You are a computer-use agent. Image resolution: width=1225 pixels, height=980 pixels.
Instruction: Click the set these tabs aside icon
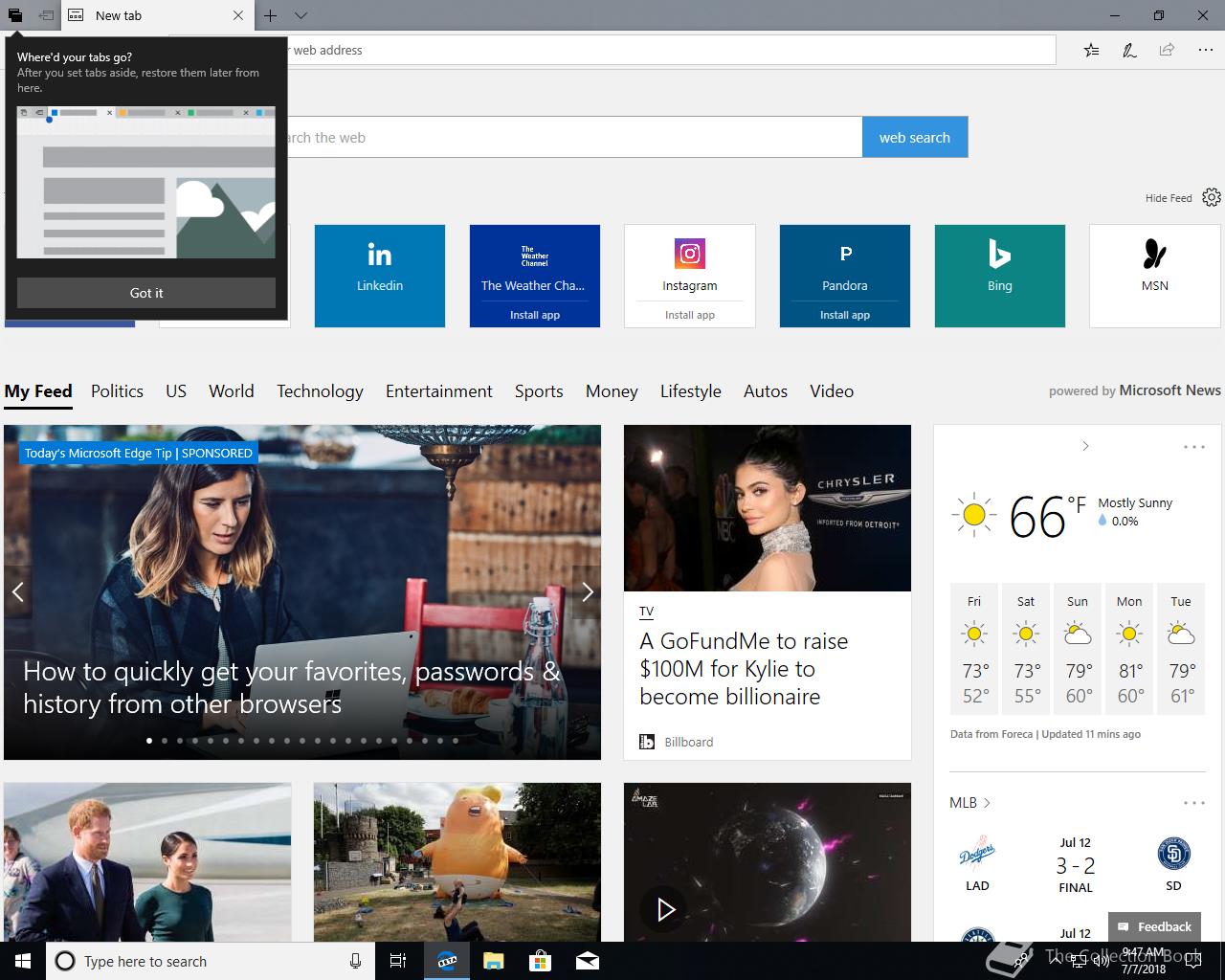(46, 15)
